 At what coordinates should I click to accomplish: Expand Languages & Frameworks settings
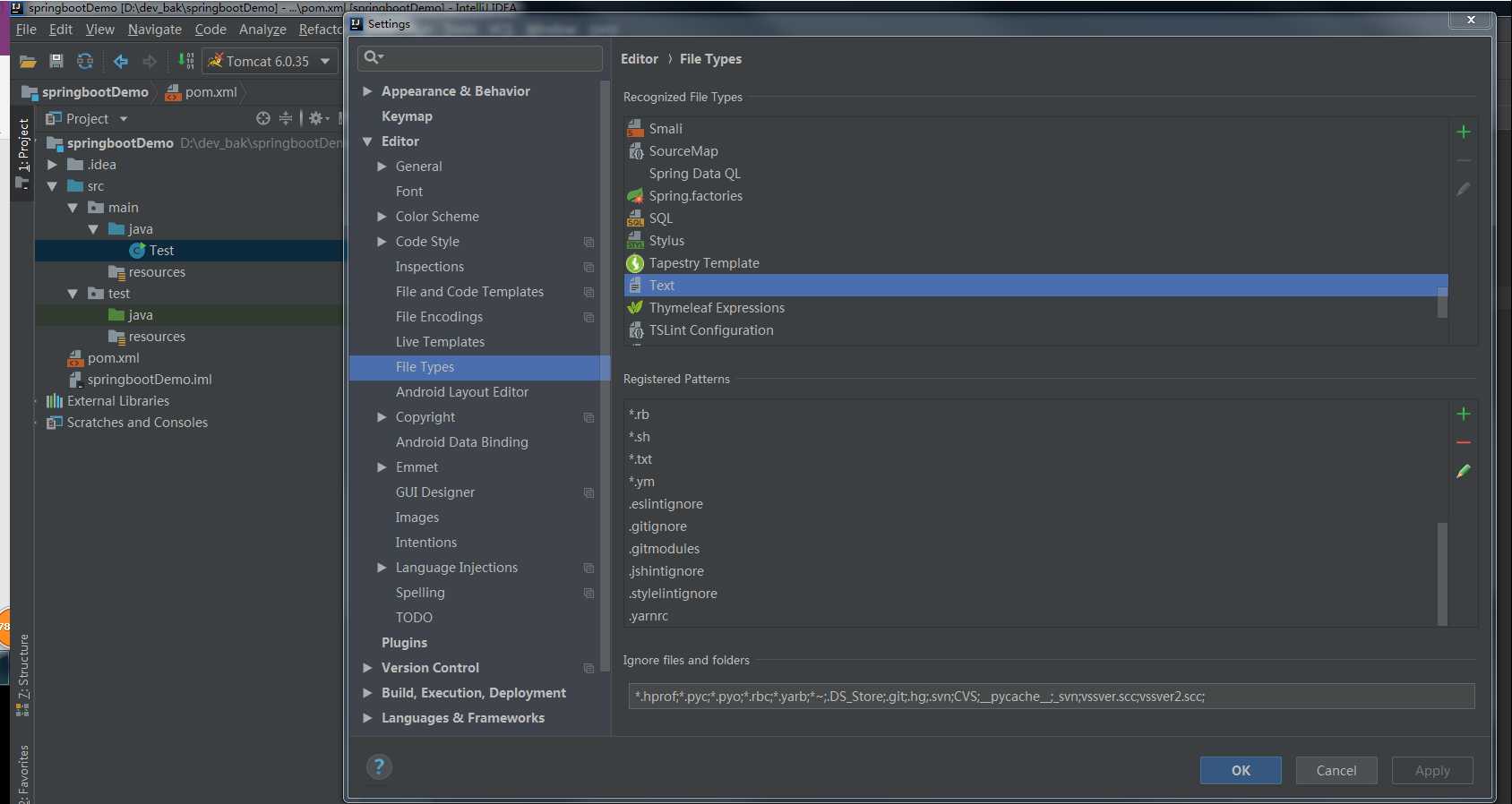pos(367,718)
